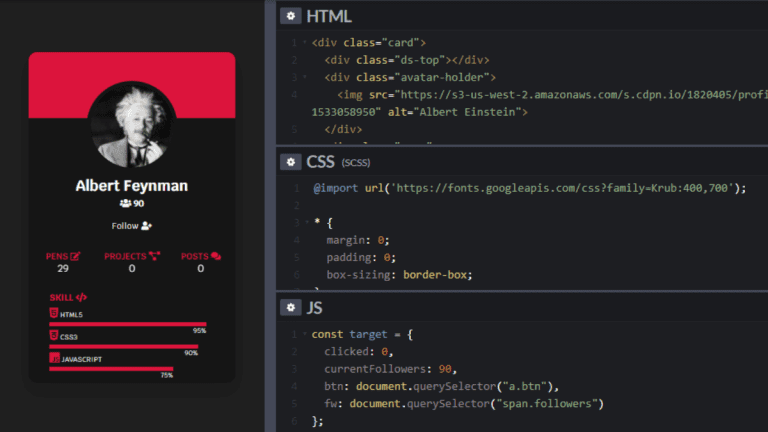Select the JS editor panel title
Image resolution: width=768 pixels, height=432 pixels.
coord(314,308)
